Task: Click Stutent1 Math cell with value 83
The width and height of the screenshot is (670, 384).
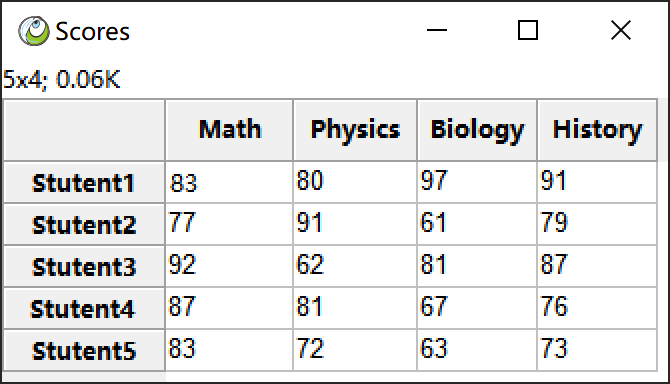Action: point(229,182)
